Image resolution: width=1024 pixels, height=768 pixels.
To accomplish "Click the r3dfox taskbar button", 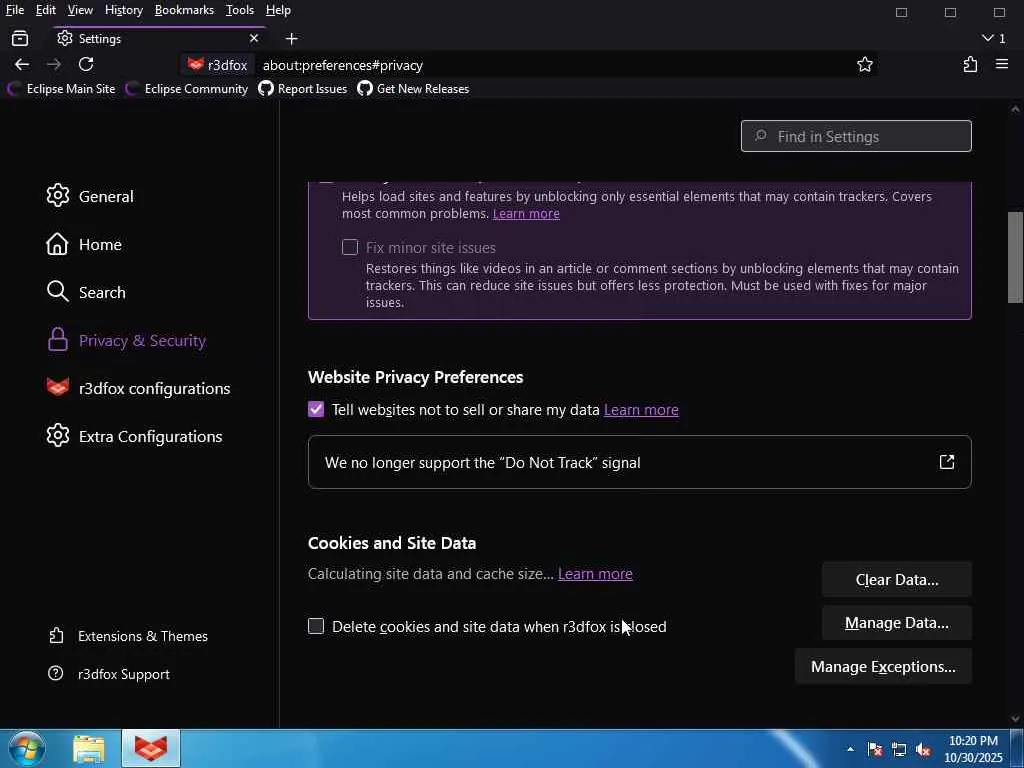I will pyautogui.click(x=151, y=749).
